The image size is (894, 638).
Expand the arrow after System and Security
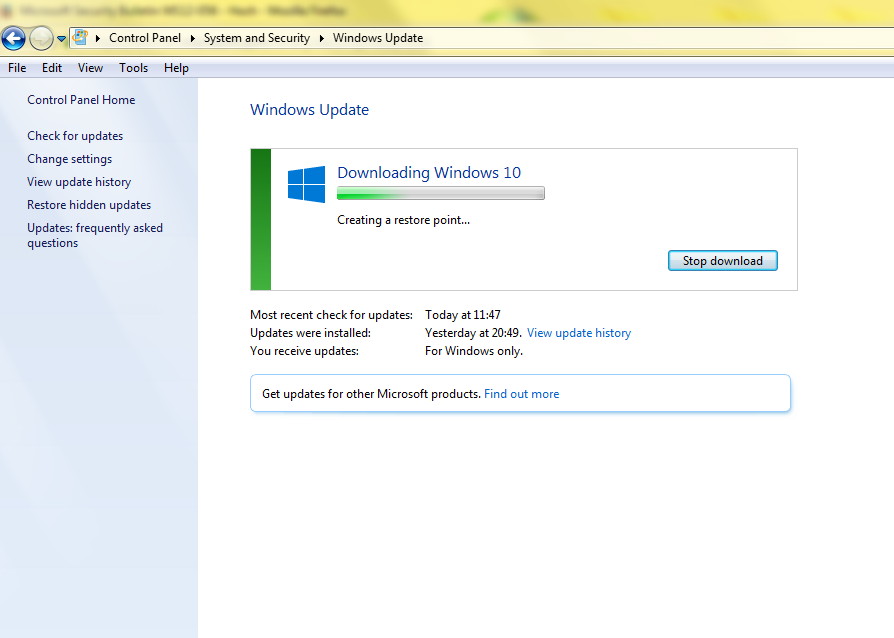click(322, 38)
